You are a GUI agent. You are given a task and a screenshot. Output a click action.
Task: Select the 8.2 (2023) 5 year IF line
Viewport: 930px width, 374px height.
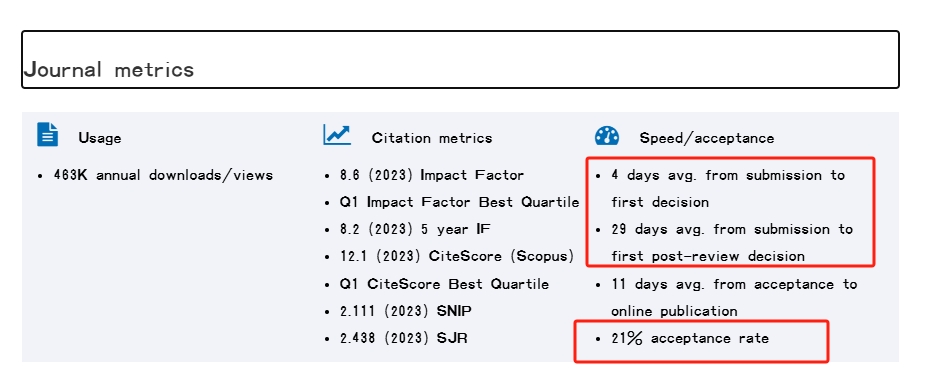[415, 229]
